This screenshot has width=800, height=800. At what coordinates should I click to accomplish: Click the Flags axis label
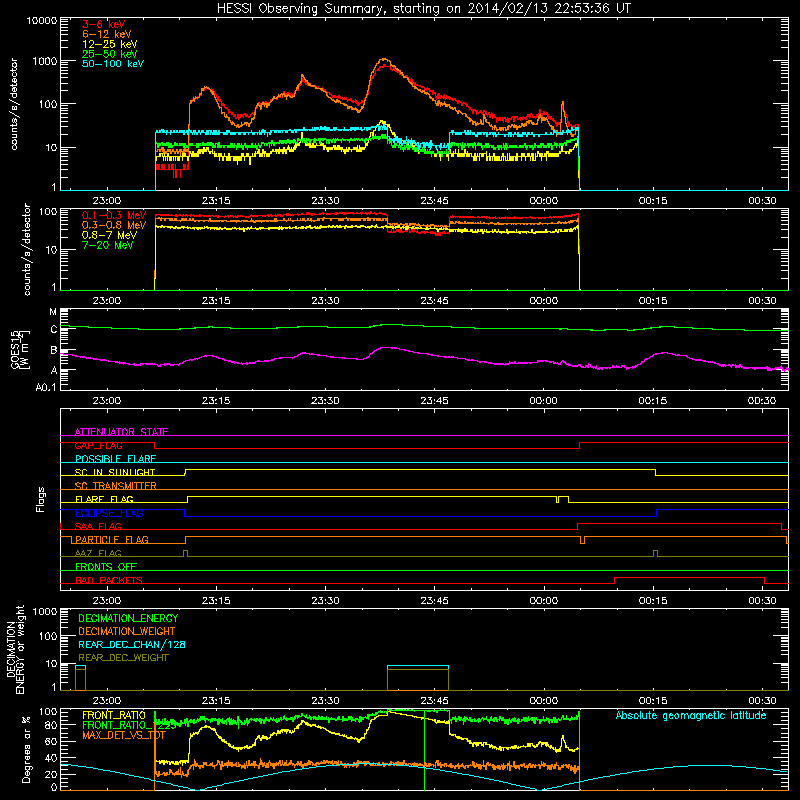[x=41, y=499]
